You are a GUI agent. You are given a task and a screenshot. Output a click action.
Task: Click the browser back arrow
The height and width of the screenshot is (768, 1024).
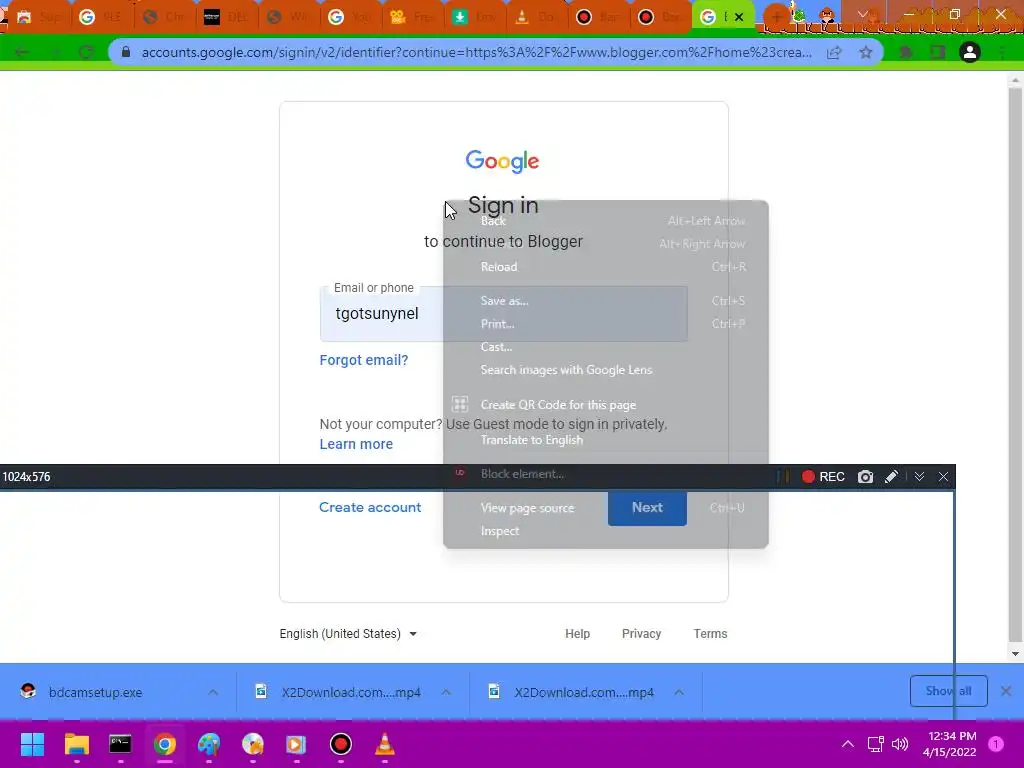[x=22, y=52]
